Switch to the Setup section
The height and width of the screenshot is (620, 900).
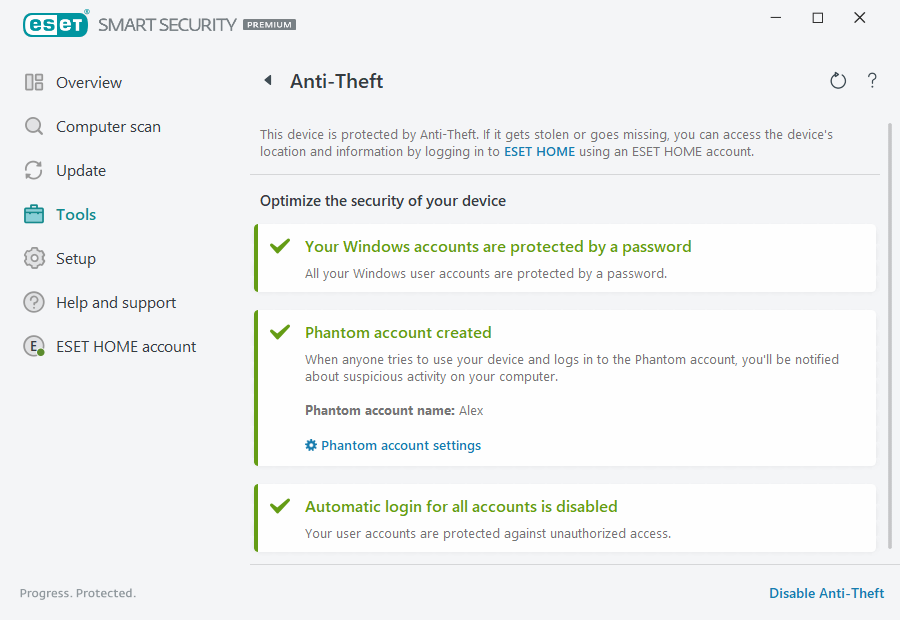point(78,258)
